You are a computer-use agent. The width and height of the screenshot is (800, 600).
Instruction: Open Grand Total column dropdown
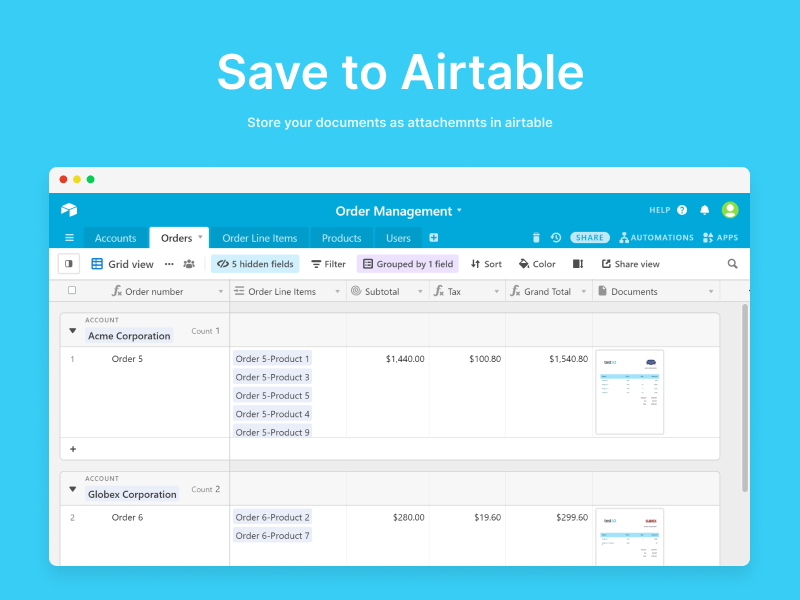point(584,292)
